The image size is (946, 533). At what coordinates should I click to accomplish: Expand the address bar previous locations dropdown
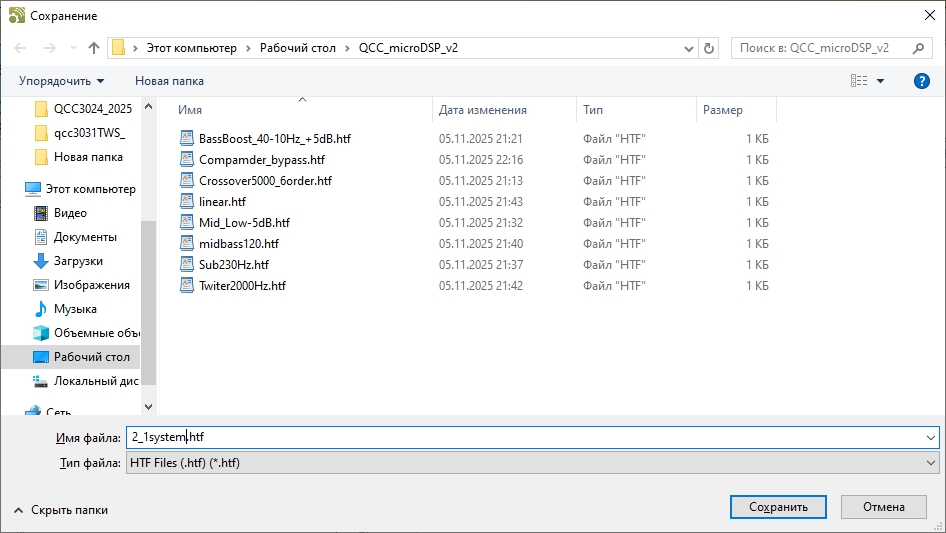pos(689,48)
